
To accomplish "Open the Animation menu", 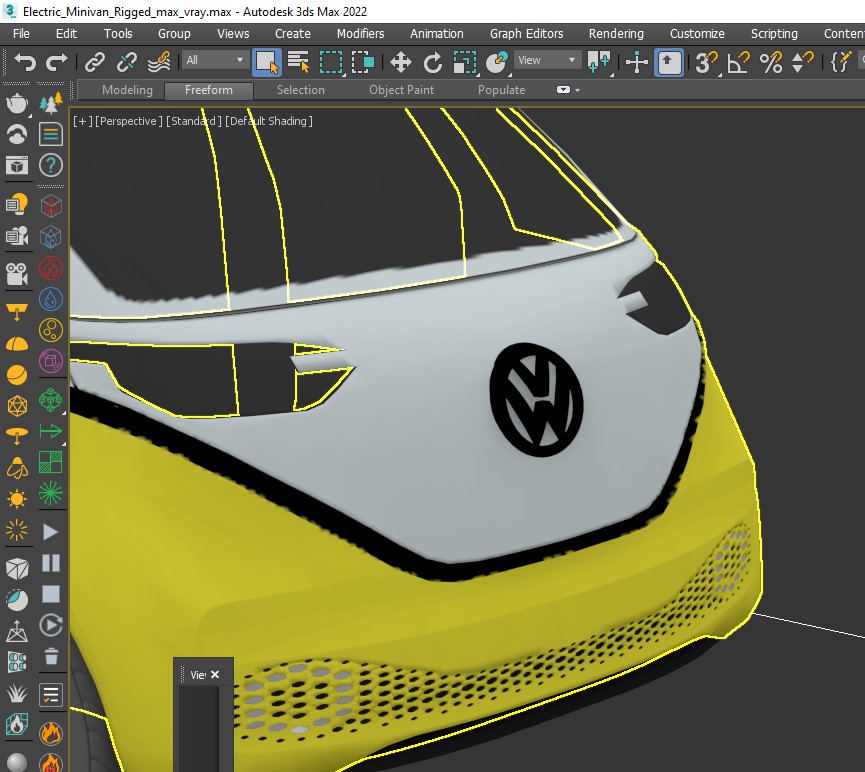I will click(x=436, y=34).
